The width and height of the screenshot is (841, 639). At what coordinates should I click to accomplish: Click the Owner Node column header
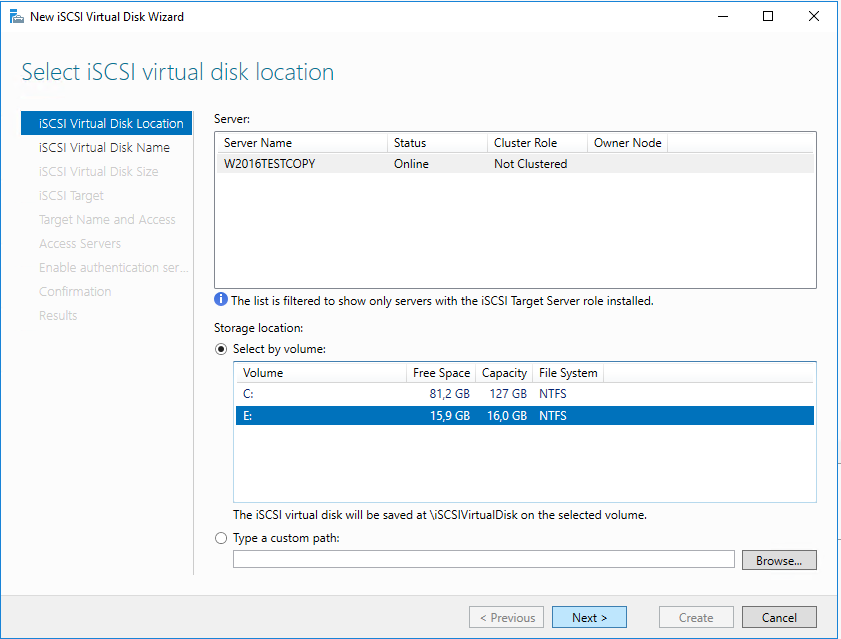627,143
